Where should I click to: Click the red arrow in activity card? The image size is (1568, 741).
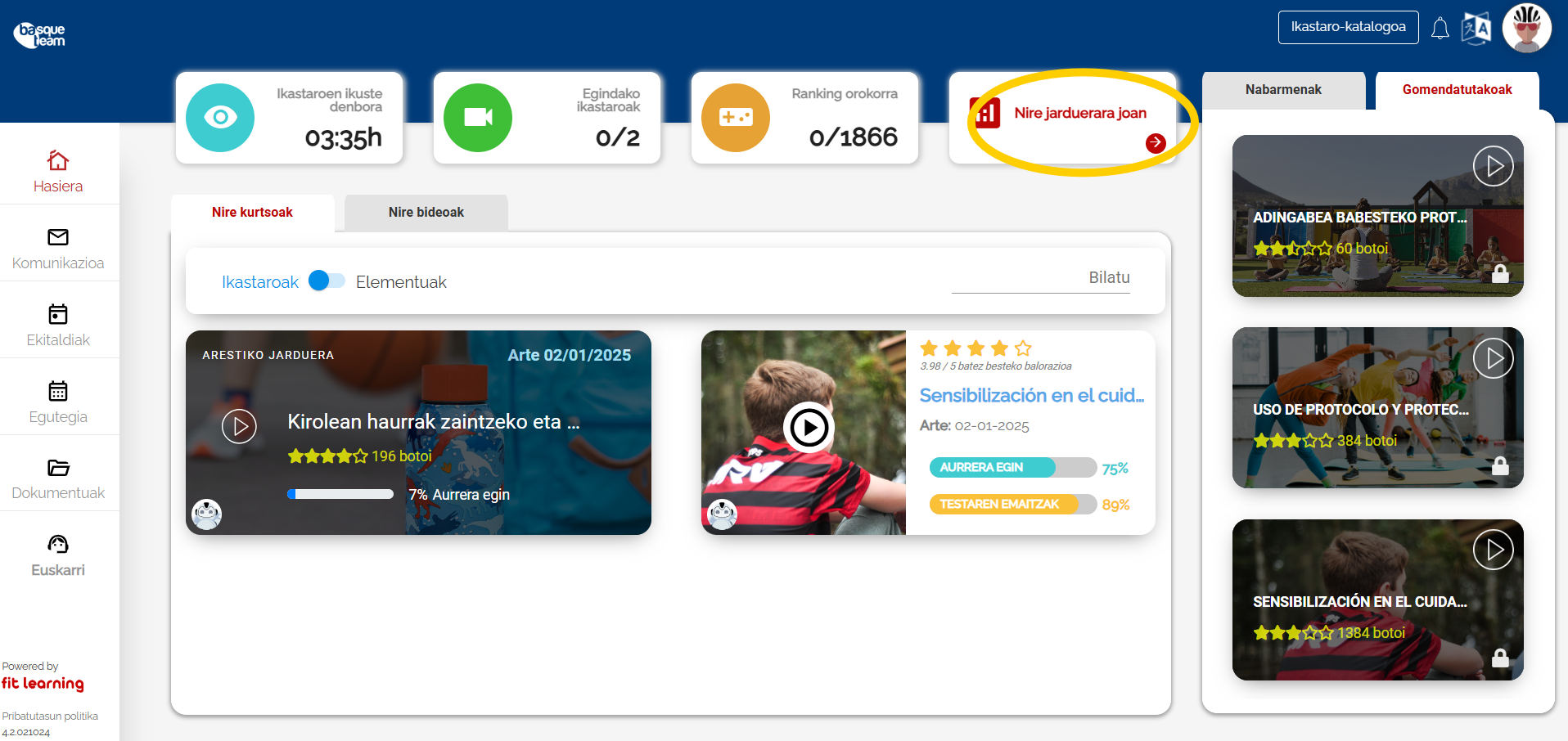tap(1155, 143)
